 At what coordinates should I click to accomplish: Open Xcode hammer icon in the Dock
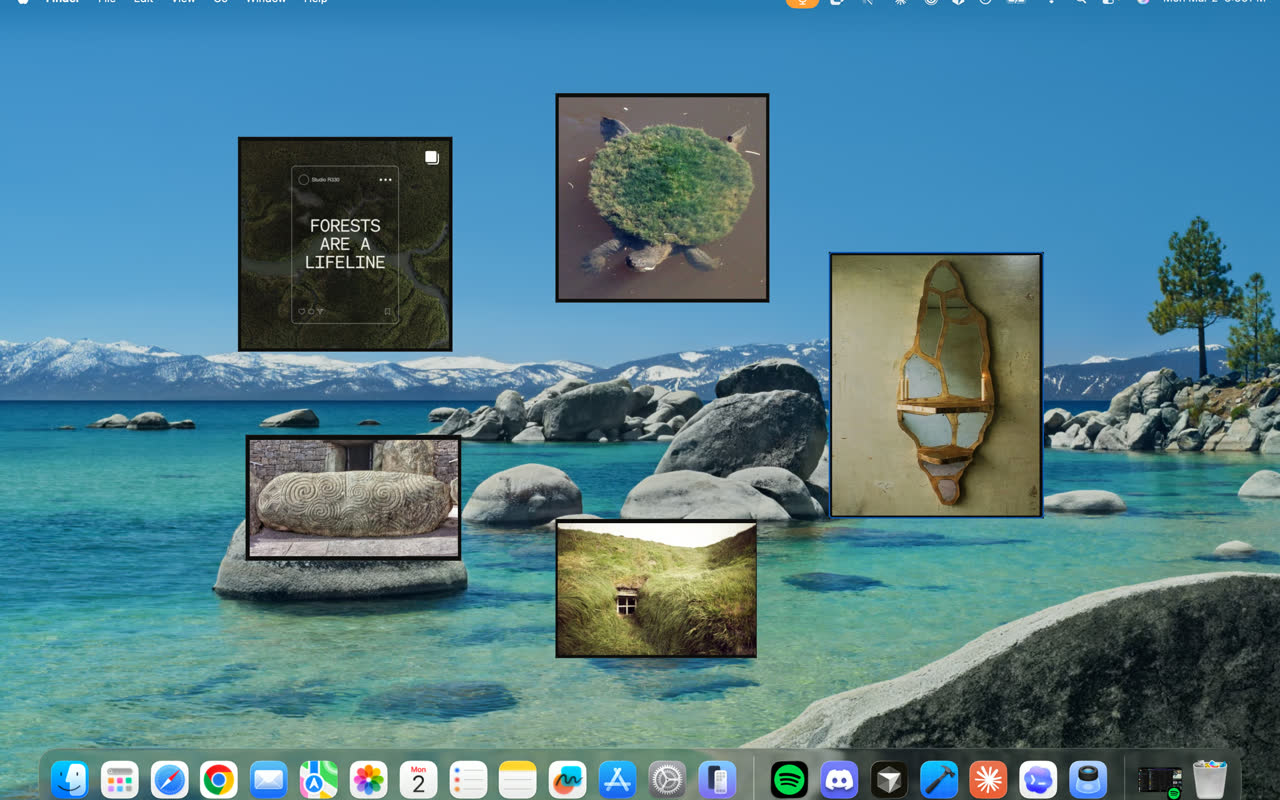tap(939, 779)
